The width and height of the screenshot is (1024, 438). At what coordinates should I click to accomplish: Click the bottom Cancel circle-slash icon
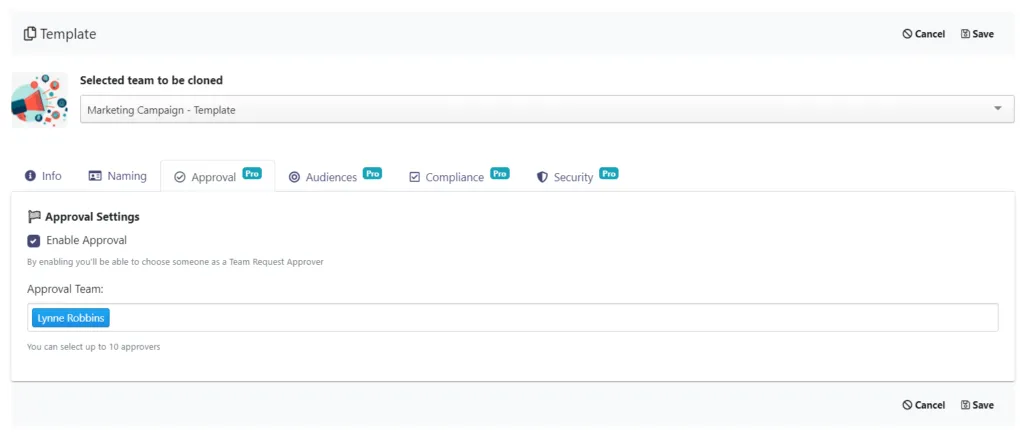click(x=907, y=405)
